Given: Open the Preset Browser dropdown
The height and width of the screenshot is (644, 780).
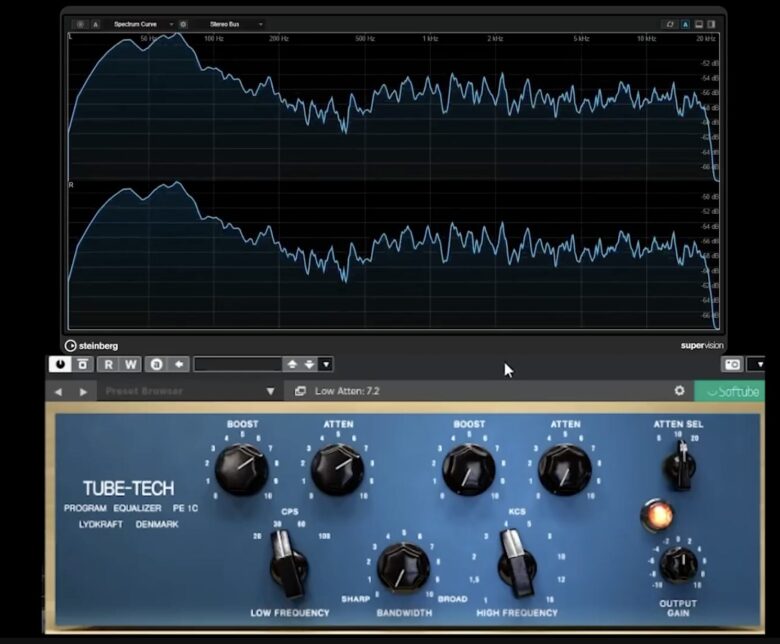Looking at the screenshot, I should pos(192,391).
